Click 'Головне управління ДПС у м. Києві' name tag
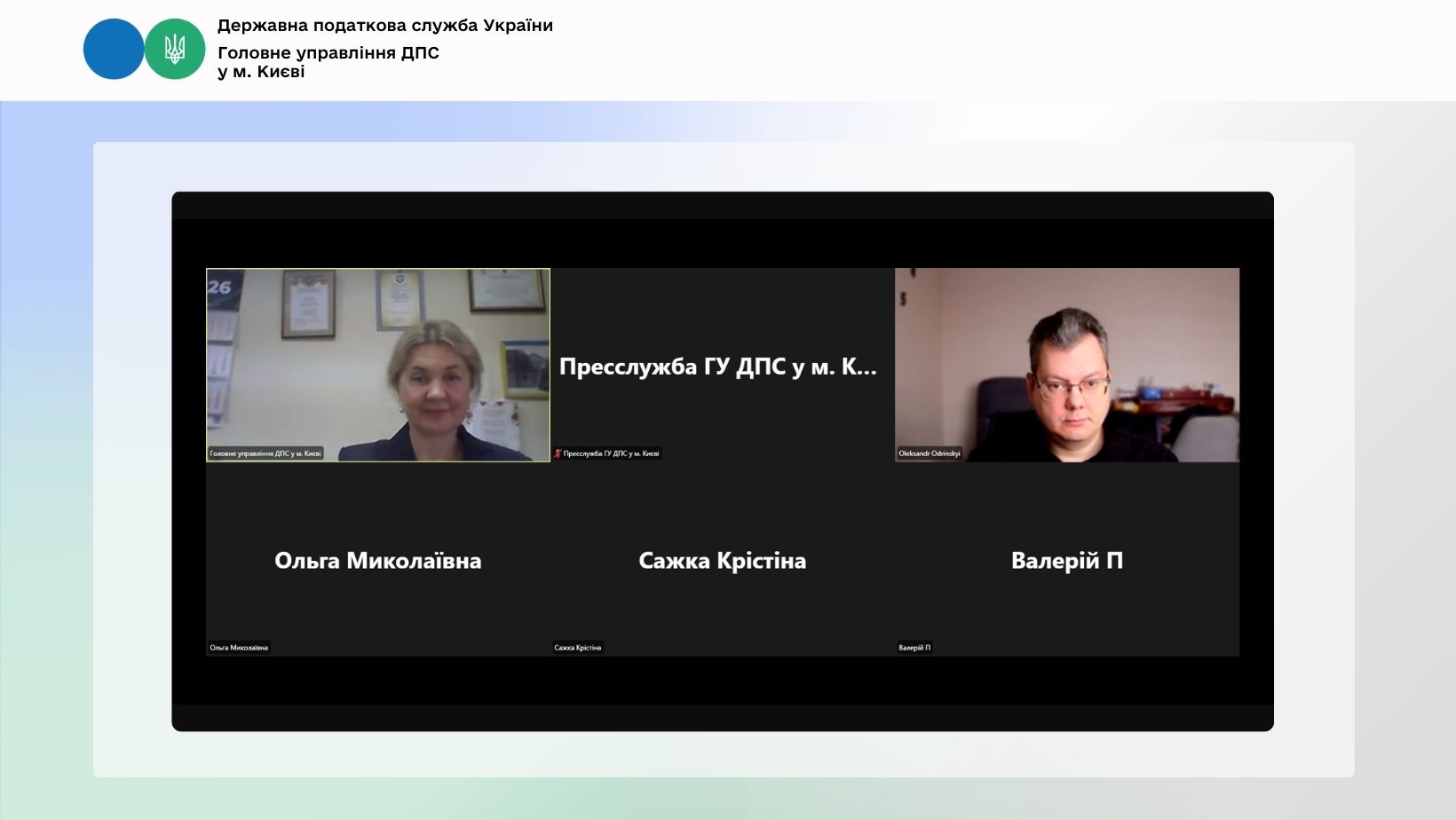1456x820 pixels. 265,453
